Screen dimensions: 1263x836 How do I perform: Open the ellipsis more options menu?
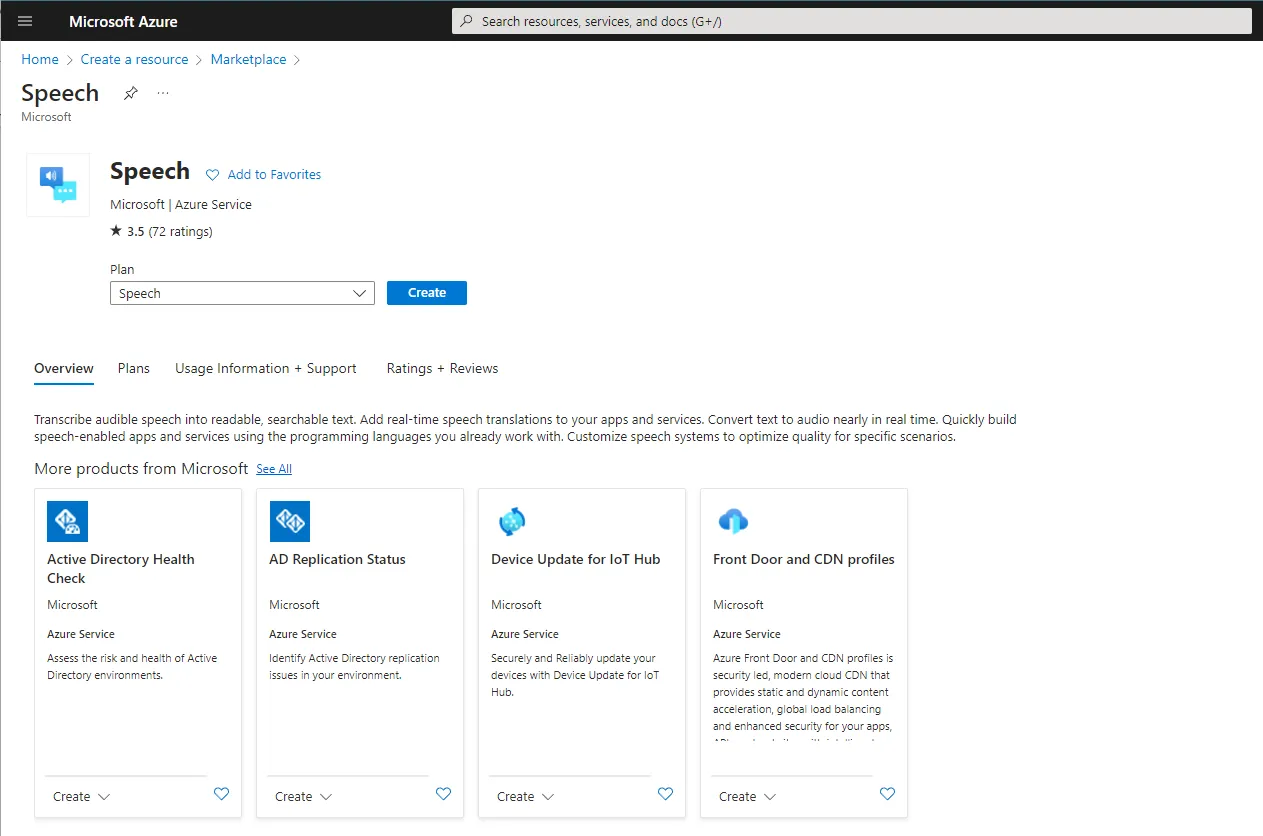pos(163,93)
